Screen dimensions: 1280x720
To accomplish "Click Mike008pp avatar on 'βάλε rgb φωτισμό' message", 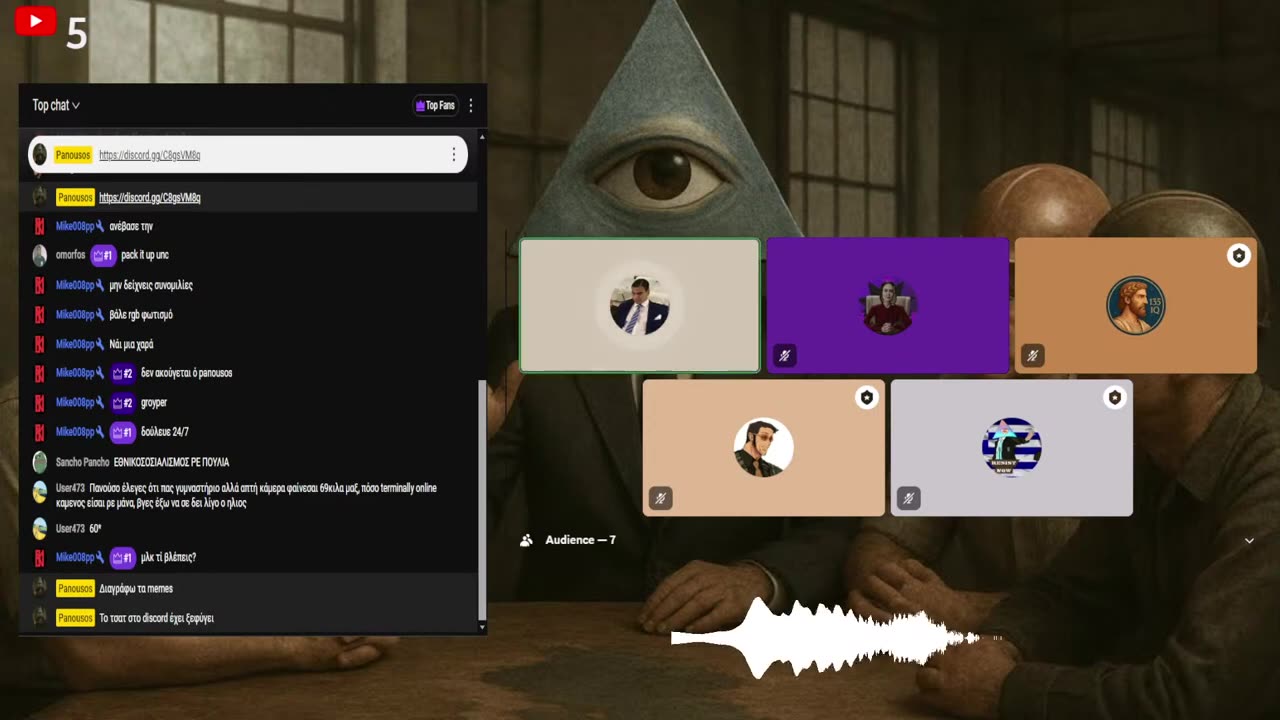I will (x=40, y=314).
